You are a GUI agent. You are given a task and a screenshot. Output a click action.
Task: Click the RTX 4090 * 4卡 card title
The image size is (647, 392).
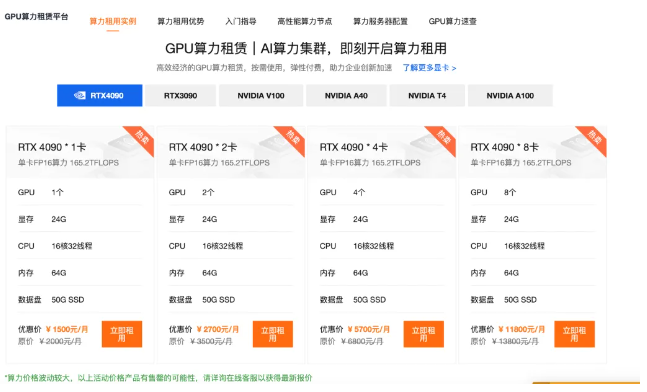(x=354, y=147)
